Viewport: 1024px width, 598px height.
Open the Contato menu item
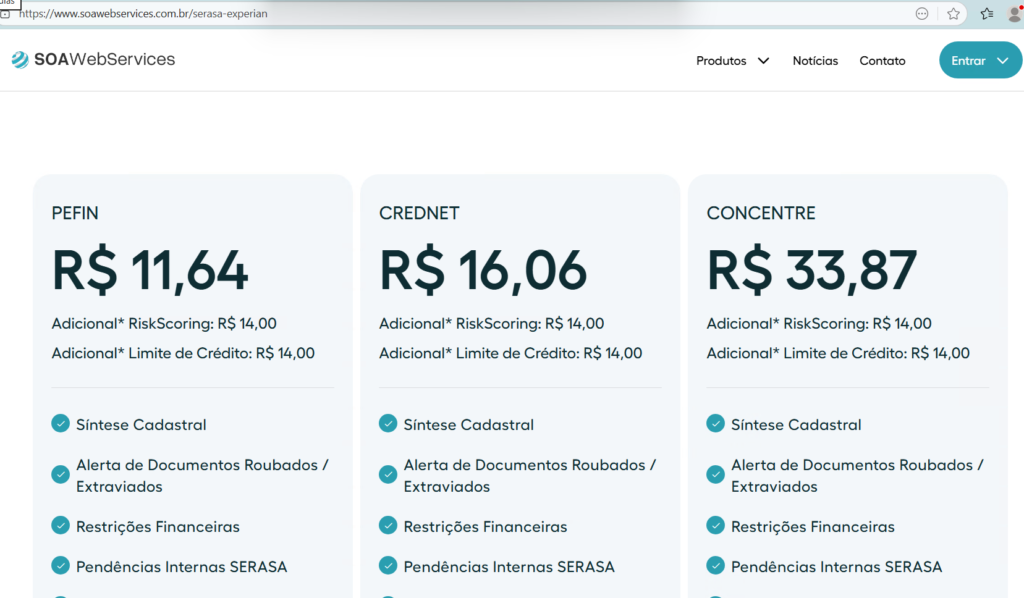pos(882,61)
